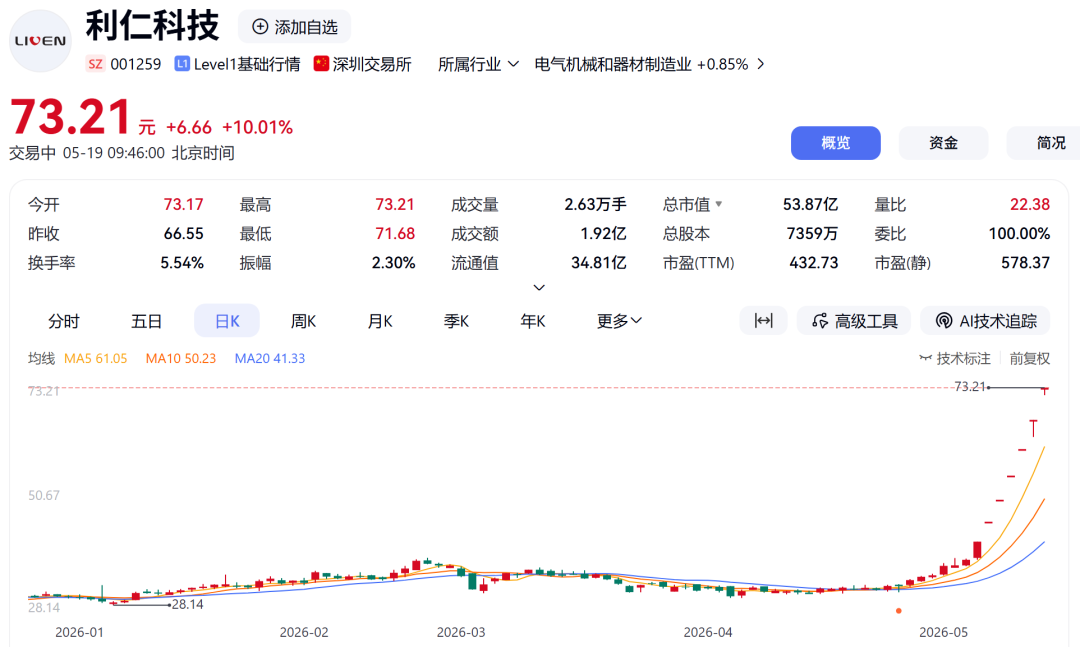Image resolution: width=1080 pixels, height=647 pixels.
Task: Open 高级工具 advanced tools
Action: point(854,321)
